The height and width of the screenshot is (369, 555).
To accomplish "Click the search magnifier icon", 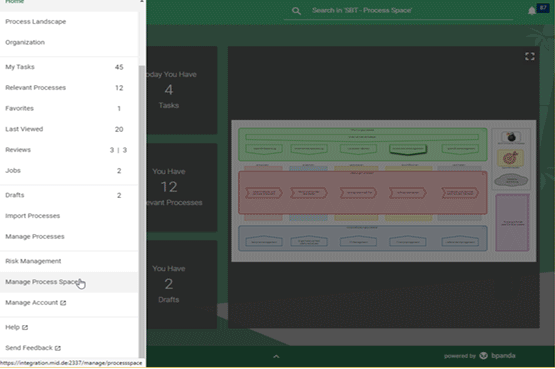I will click(x=296, y=11).
